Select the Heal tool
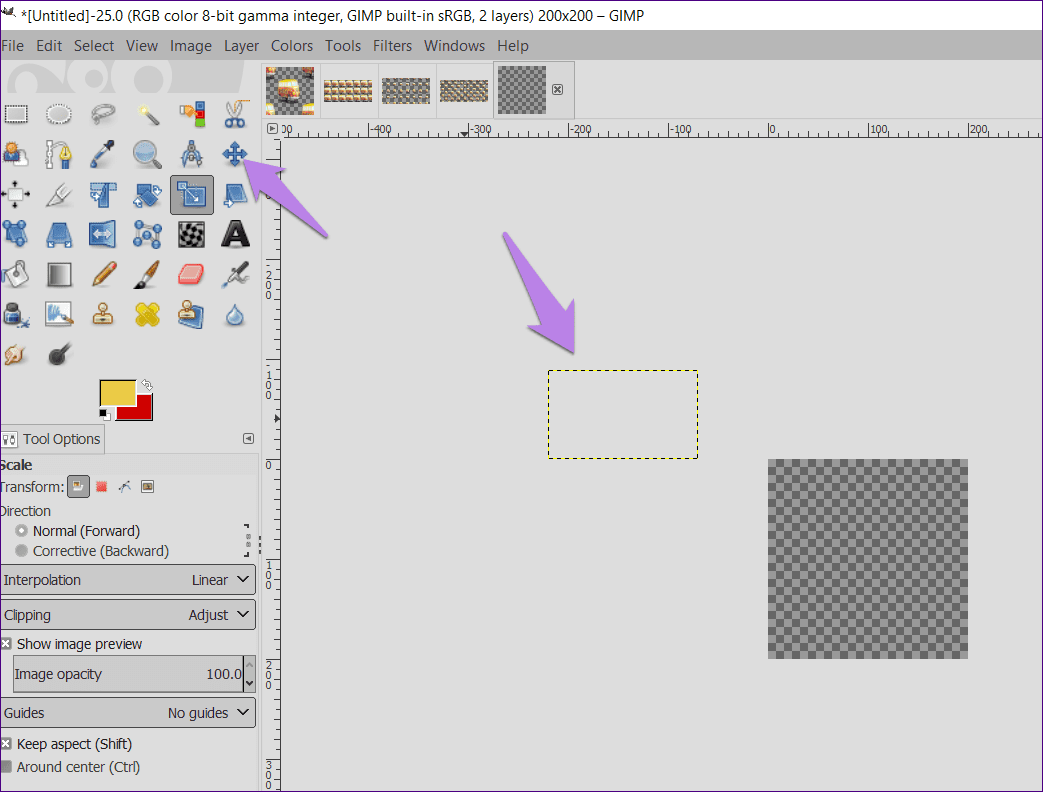The height and width of the screenshot is (792, 1043). tap(147, 315)
